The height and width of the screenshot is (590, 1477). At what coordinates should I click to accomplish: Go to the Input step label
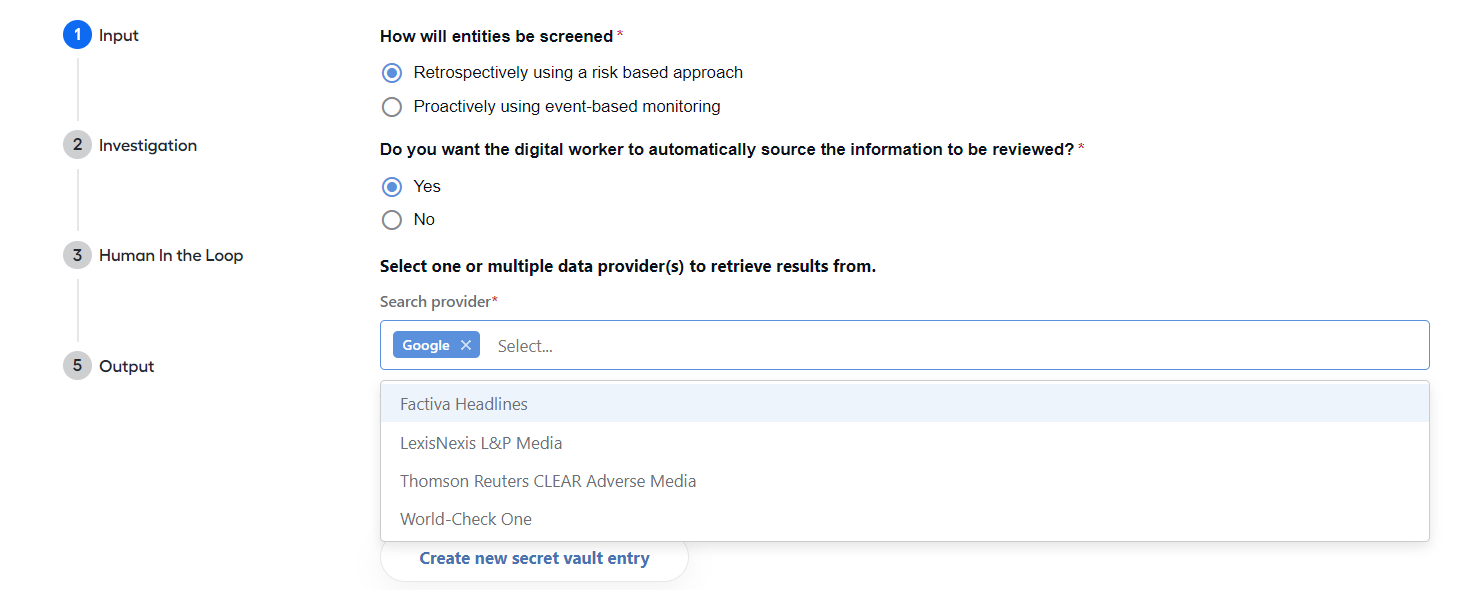(119, 35)
